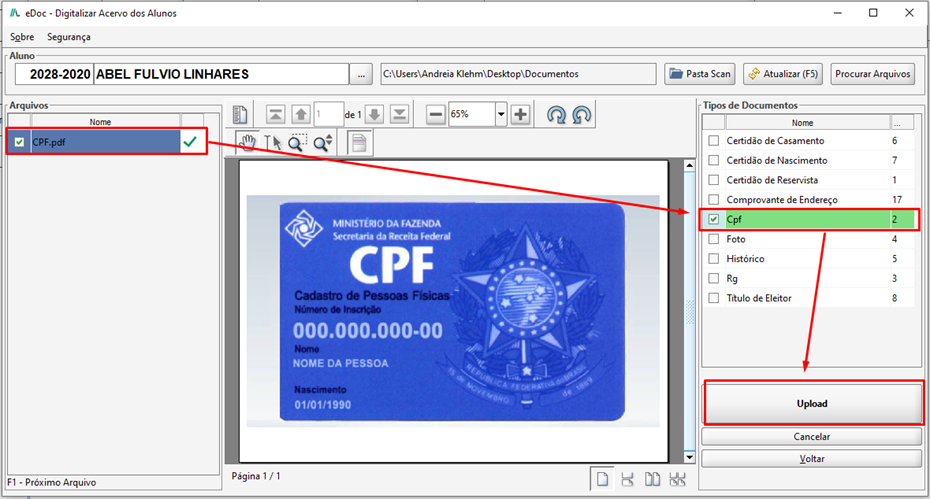The image size is (930, 499).
Task: Click the eDoc application logo icon
Action: (x=15, y=12)
